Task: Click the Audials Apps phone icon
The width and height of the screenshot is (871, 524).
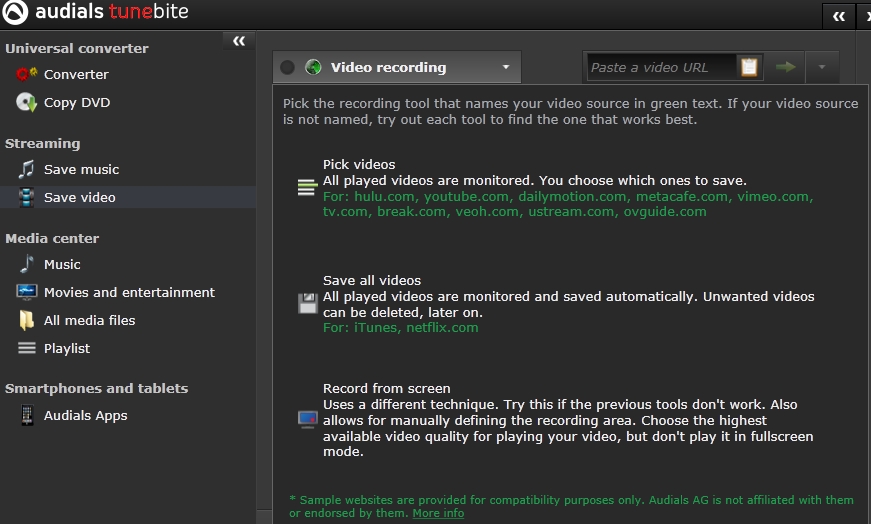Action: [x=27, y=415]
